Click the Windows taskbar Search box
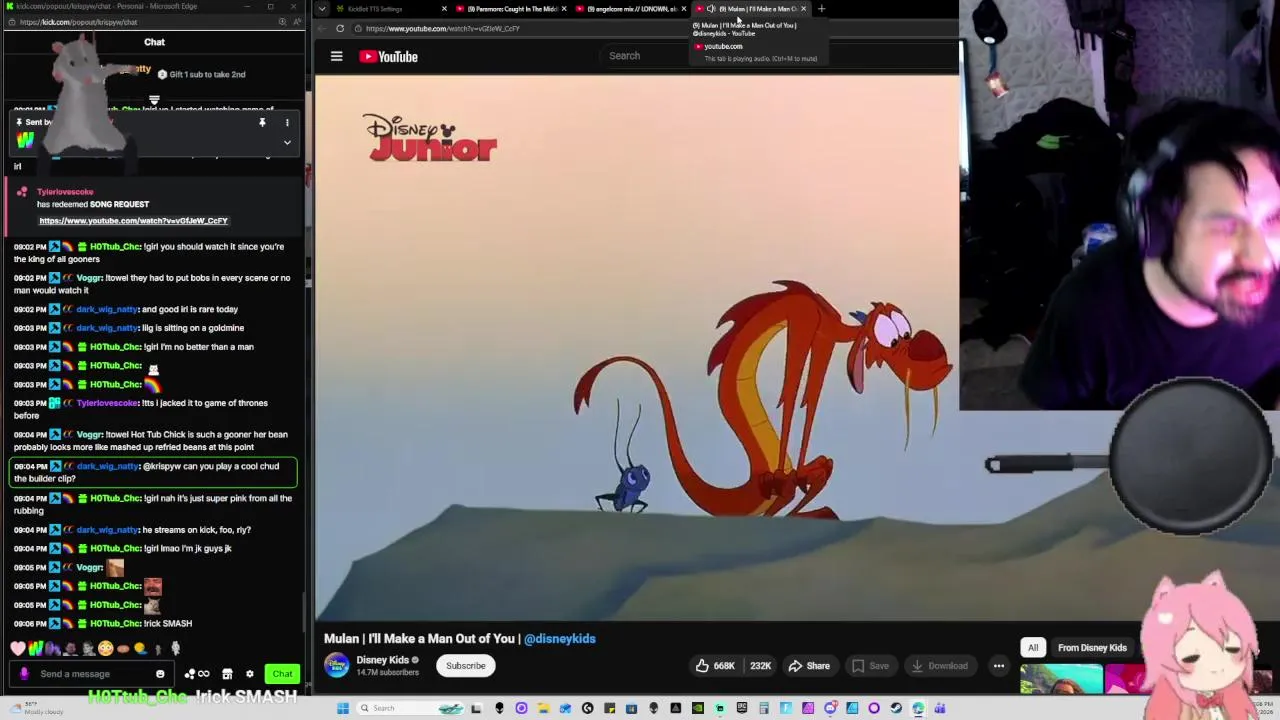Image resolution: width=1280 pixels, height=720 pixels. pos(411,708)
